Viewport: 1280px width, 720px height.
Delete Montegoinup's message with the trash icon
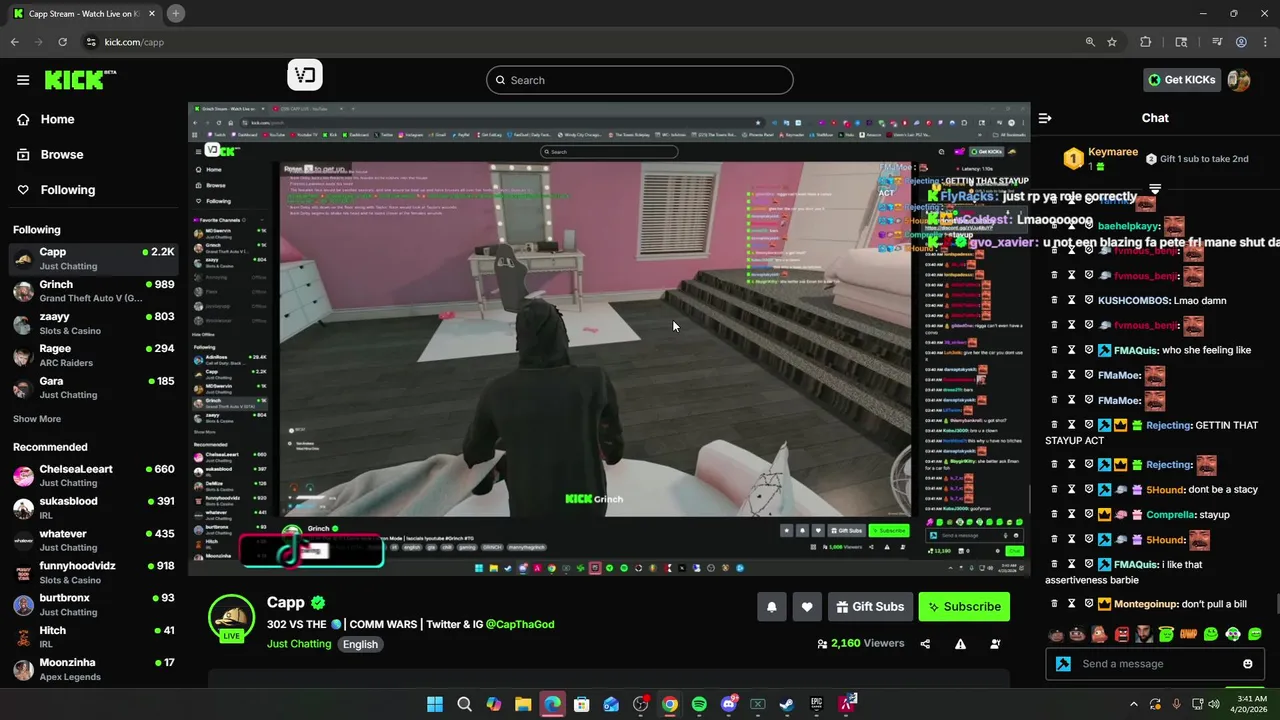click(x=1054, y=604)
